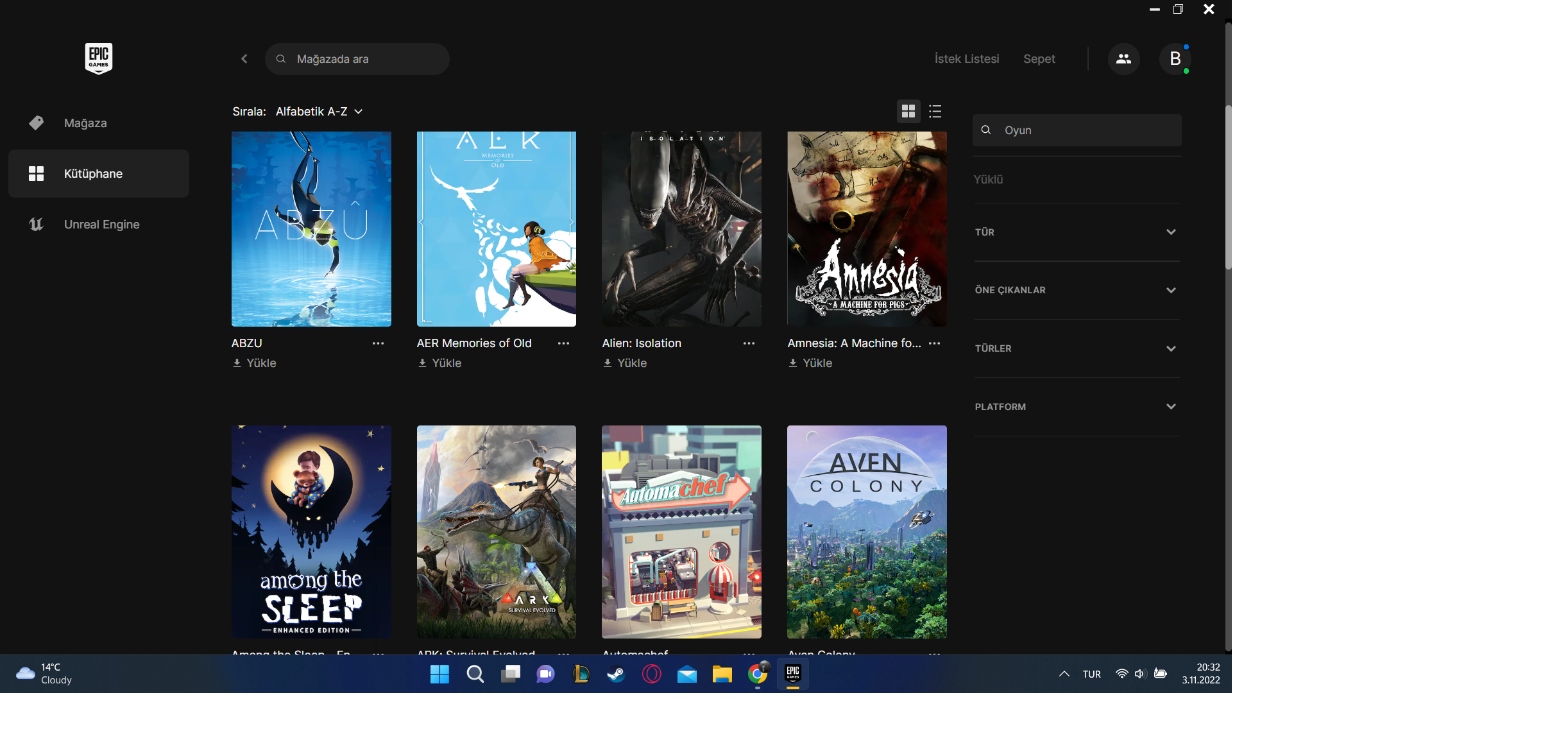Open Unreal Engine section
This screenshot has height=729, width=1568.
click(99, 225)
